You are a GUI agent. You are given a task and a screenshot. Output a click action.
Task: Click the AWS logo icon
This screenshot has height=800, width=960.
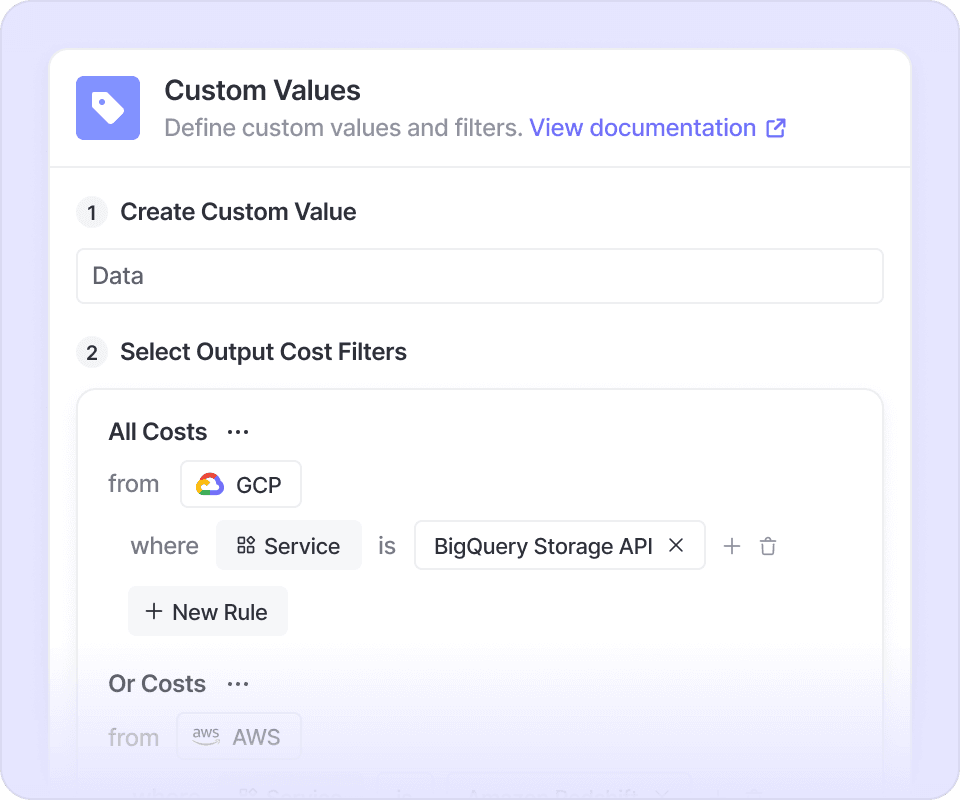[x=206, y=738]
